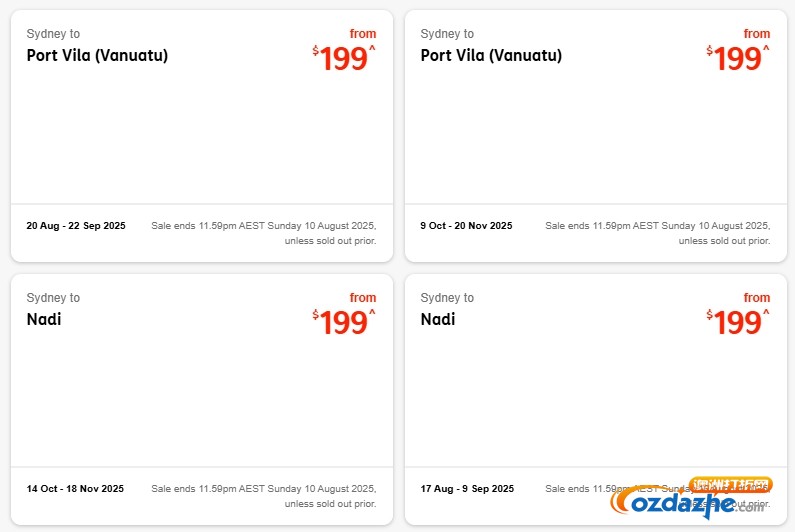Click the "17 Aug - 9 Sep 2025" travel dates
Viewport: 795px width, 532px height.
tap(467, 489)
